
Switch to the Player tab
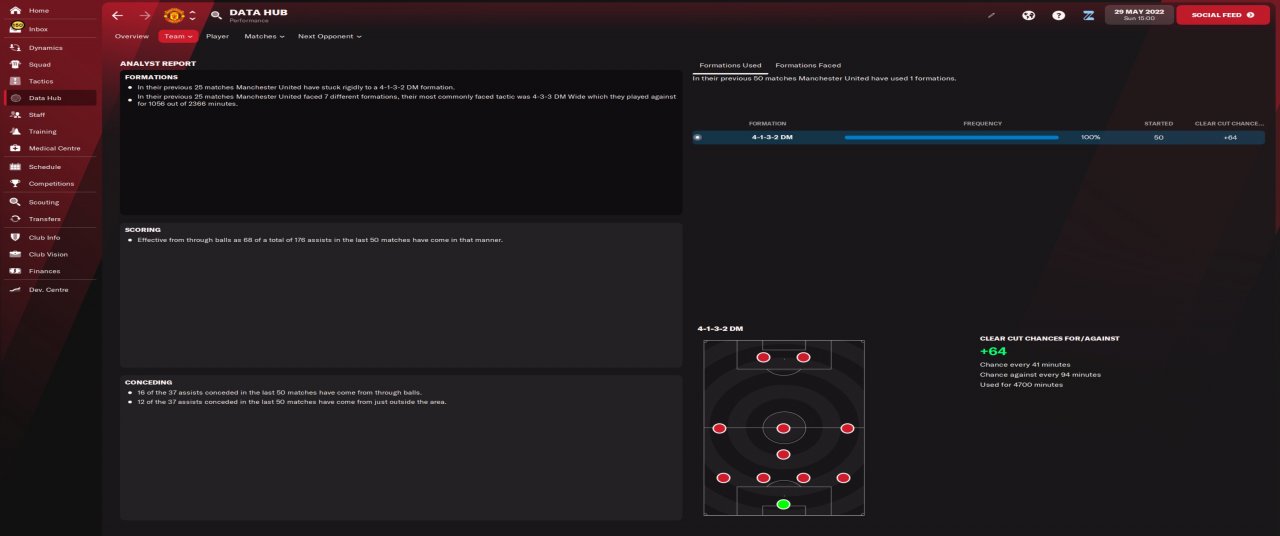point(217,36)
